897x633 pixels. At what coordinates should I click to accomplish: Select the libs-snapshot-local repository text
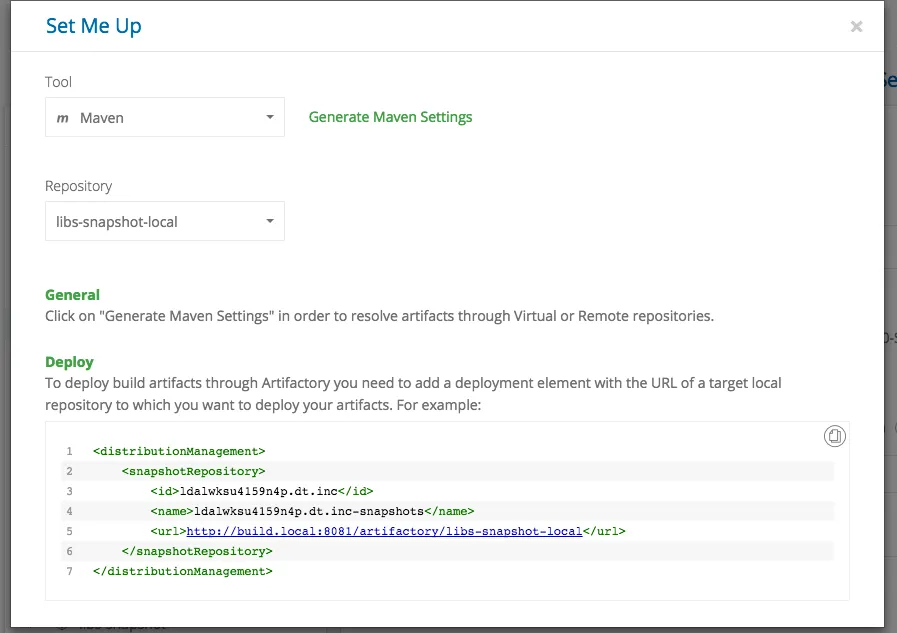point(117,222)
